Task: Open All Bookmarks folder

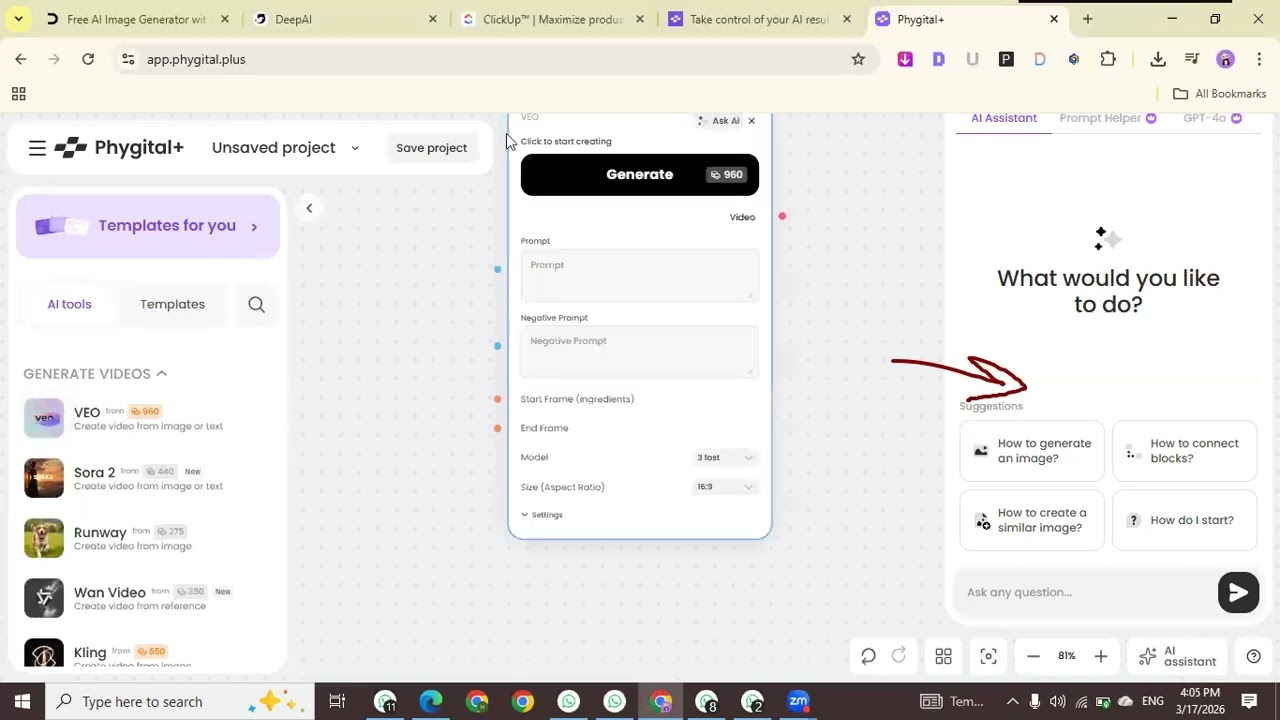Action: tap(1219, 94)
